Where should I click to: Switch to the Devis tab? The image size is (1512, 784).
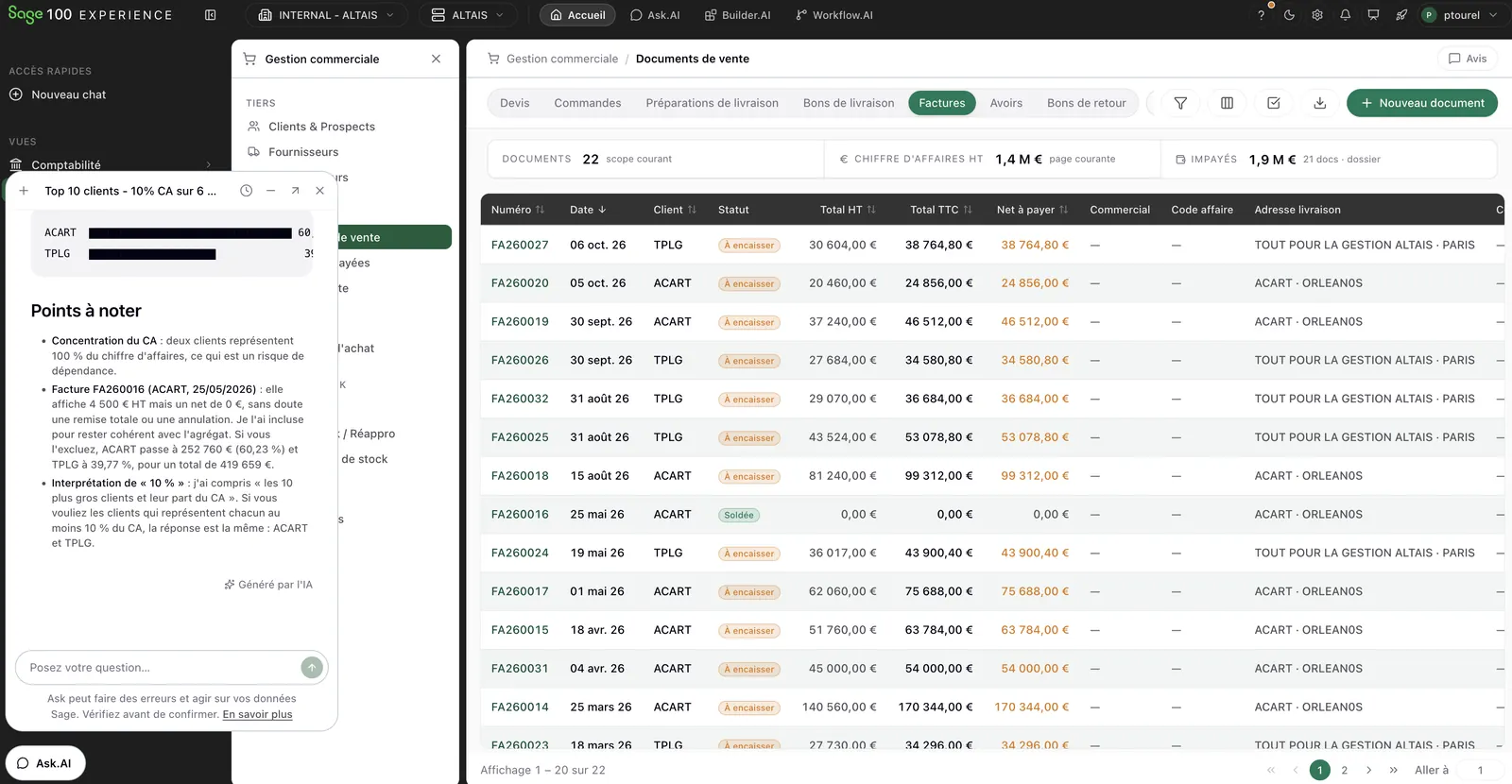point(515,103)
